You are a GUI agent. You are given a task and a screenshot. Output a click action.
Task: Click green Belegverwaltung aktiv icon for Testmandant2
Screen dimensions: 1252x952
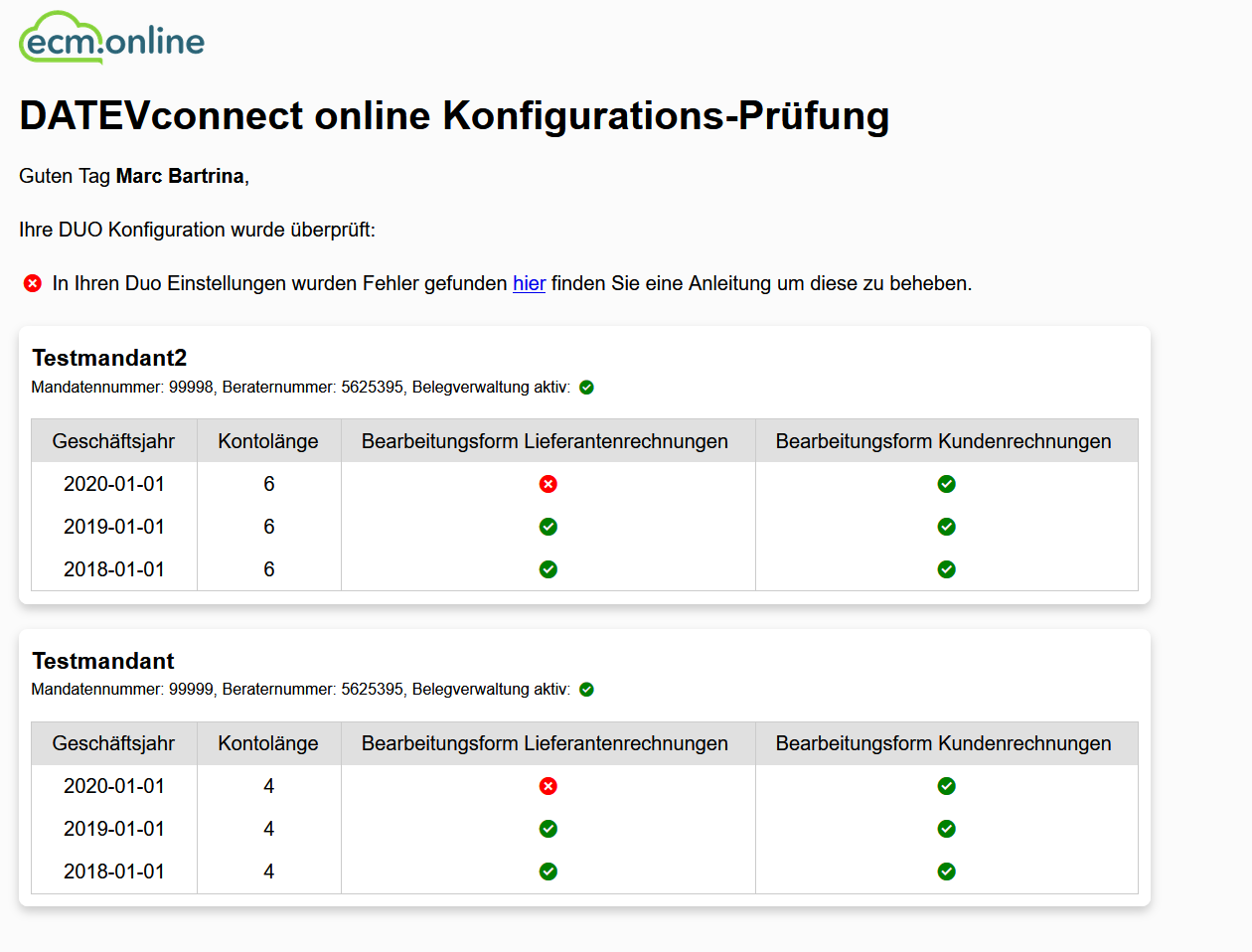[x=587, y=388]
